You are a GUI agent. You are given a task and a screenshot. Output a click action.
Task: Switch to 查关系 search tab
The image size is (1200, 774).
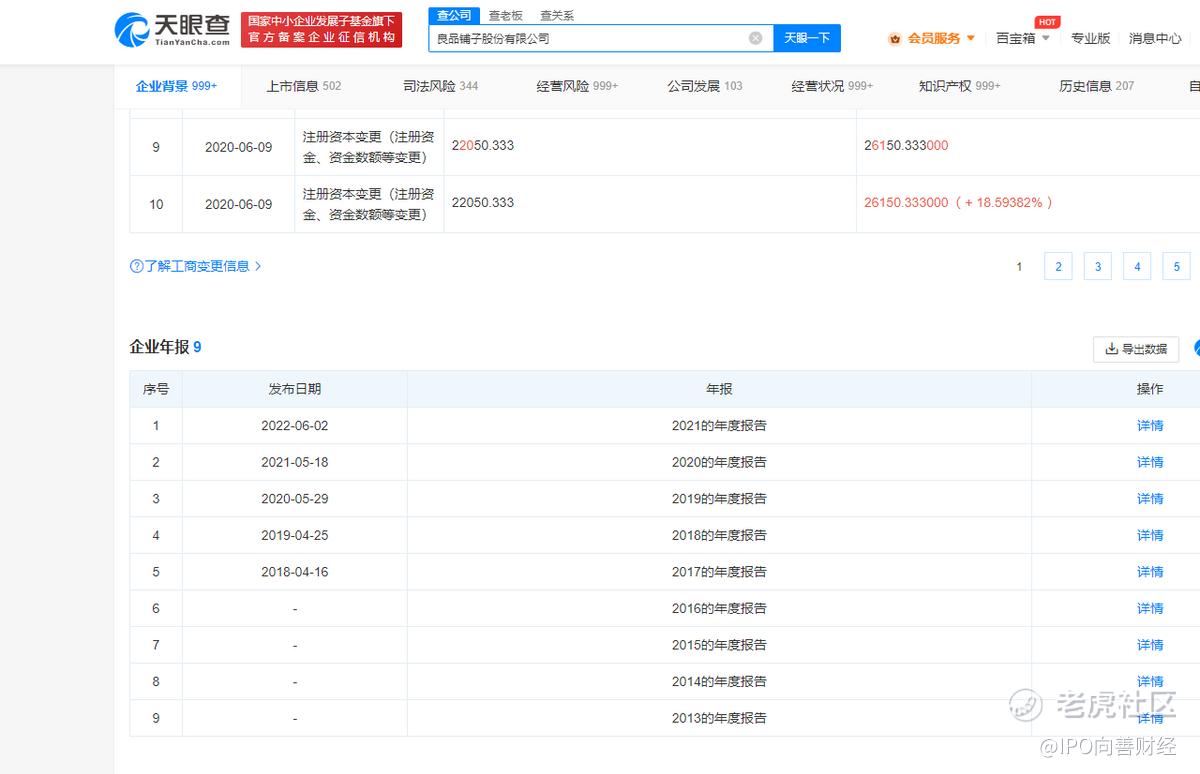[x=557, y=16]
